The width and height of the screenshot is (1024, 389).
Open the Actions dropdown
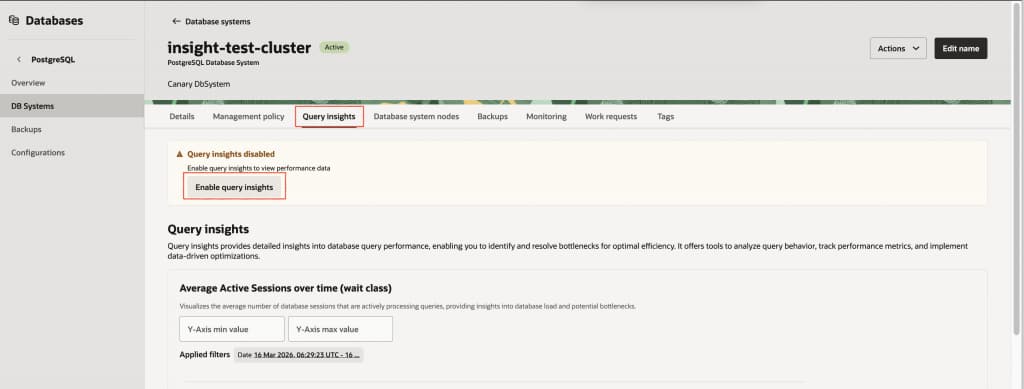[x=898, y=48]
